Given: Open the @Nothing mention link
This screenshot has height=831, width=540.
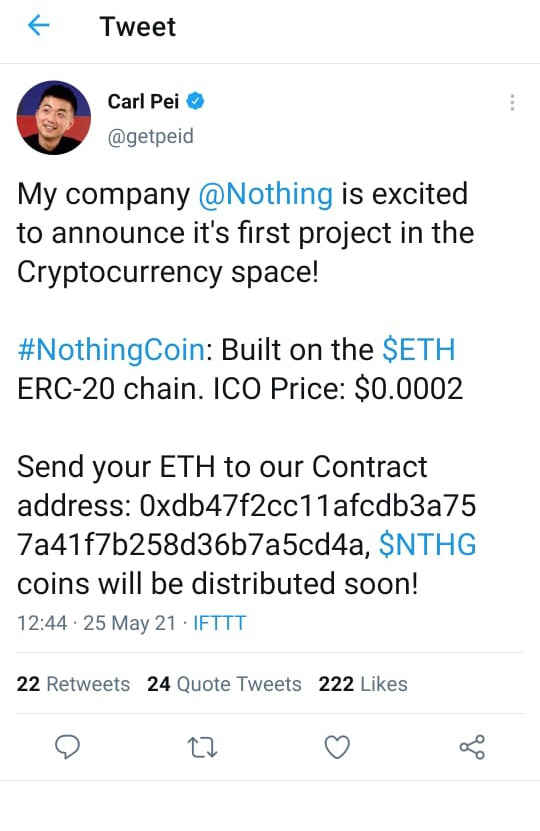Looking at the screenshot, I should (265, 194).
